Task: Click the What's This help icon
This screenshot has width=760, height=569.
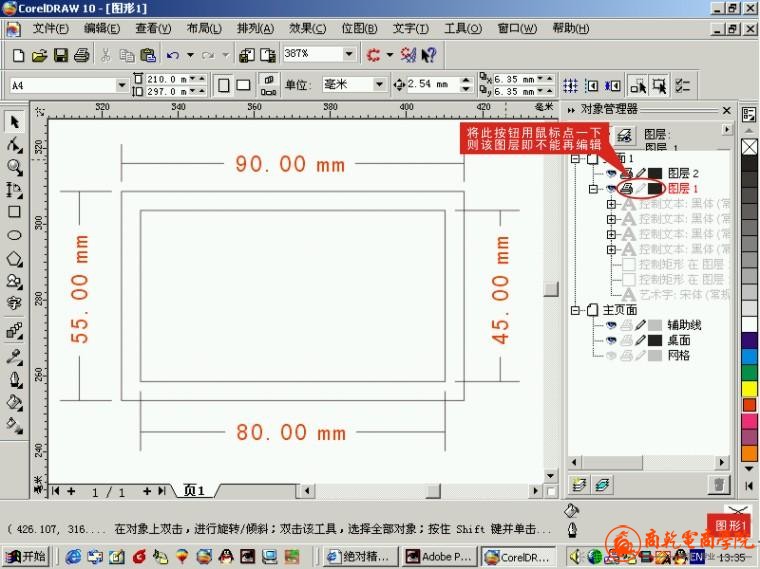Action: pos(429,55)
